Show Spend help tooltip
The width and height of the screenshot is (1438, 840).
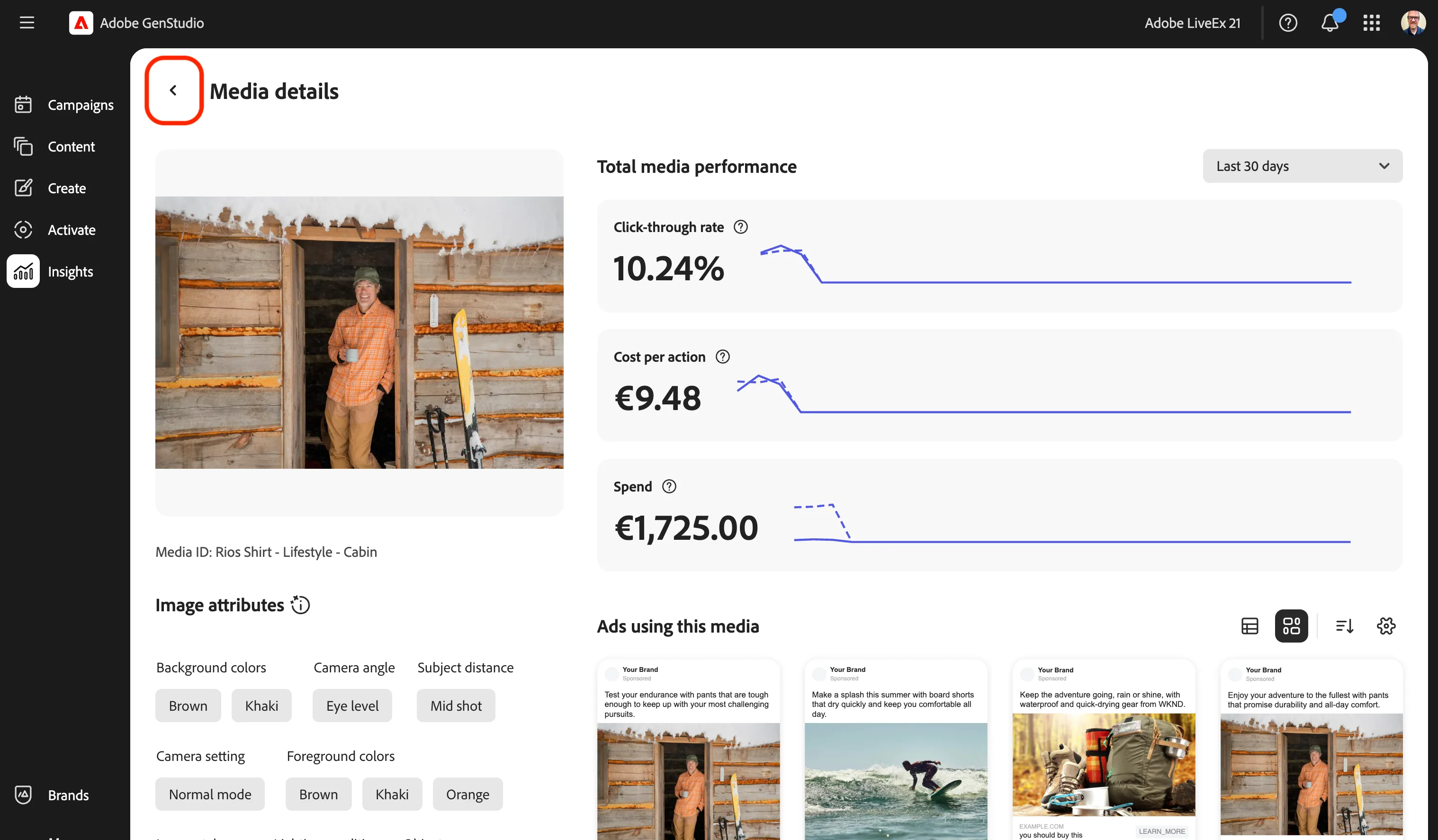pos(669,486)
